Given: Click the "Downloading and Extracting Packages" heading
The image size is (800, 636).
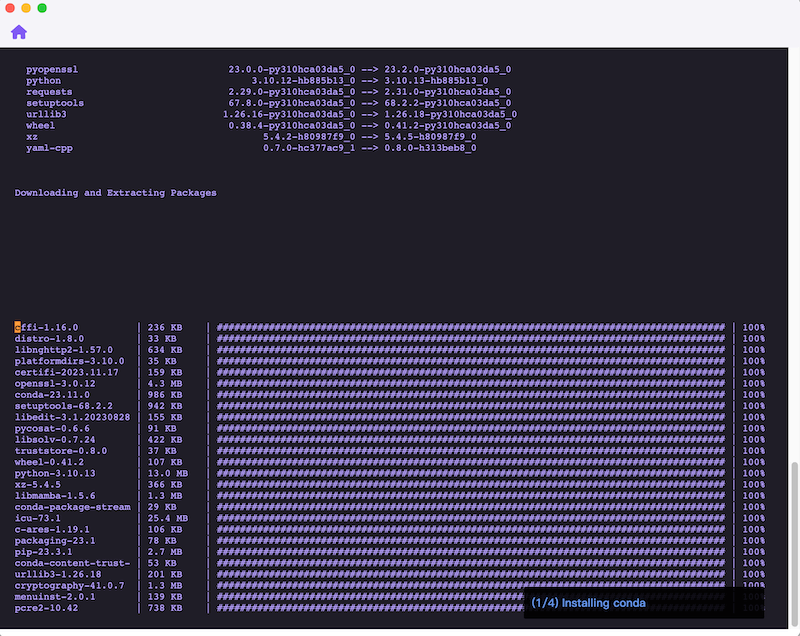Looking at the screenshot, I should 115,193.
